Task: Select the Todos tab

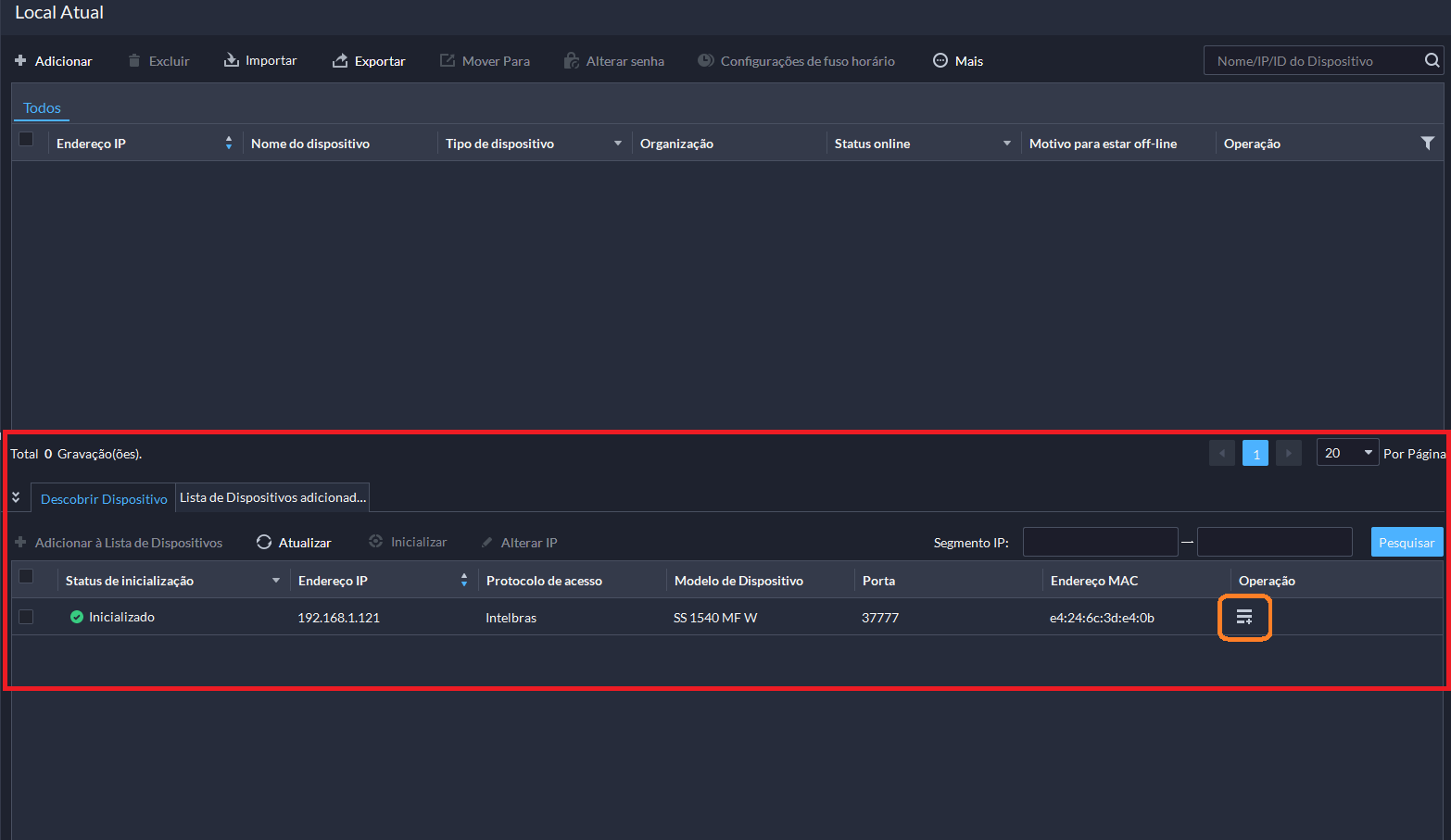Action: [x=42, y=108]
